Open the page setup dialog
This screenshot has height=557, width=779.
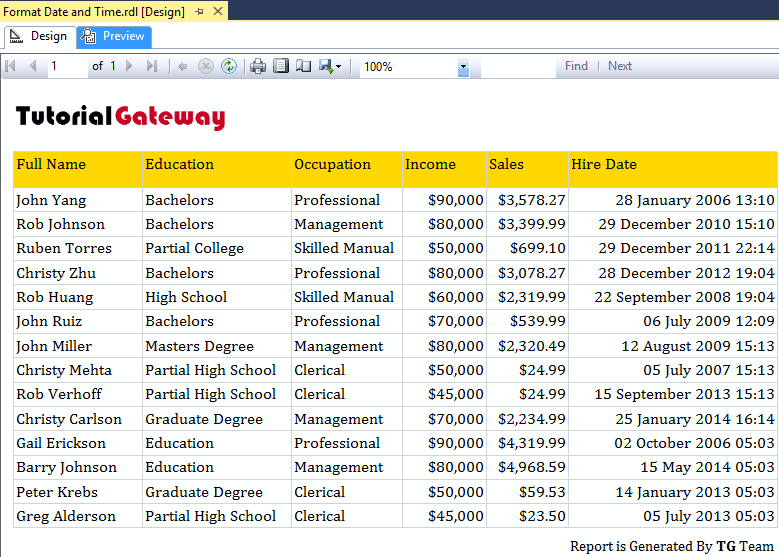click(x=303, y=66)
